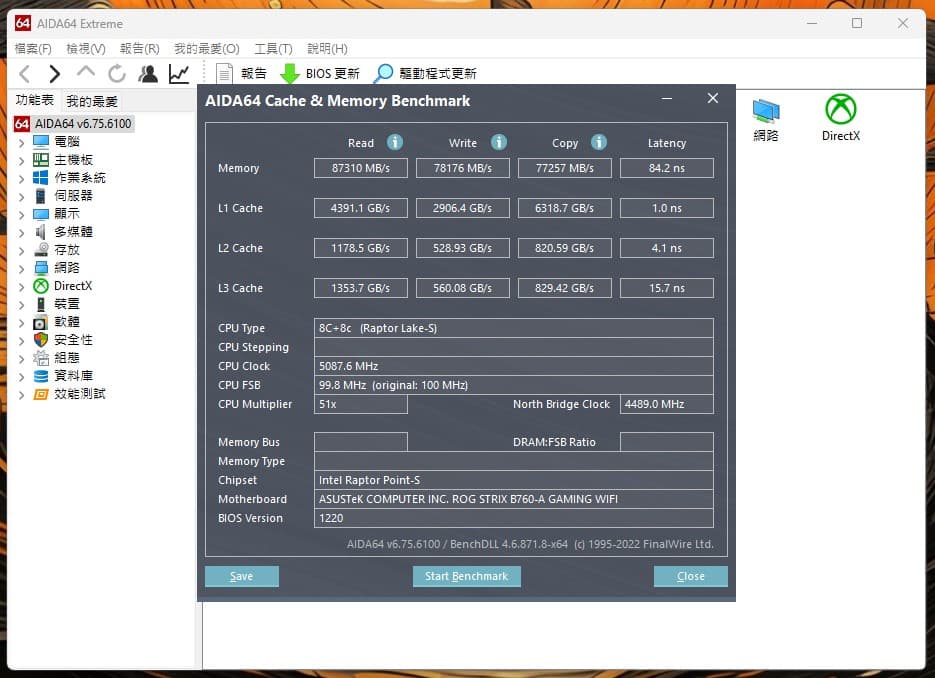Expand the 效能測試 tree node

[x=21, y=395]
